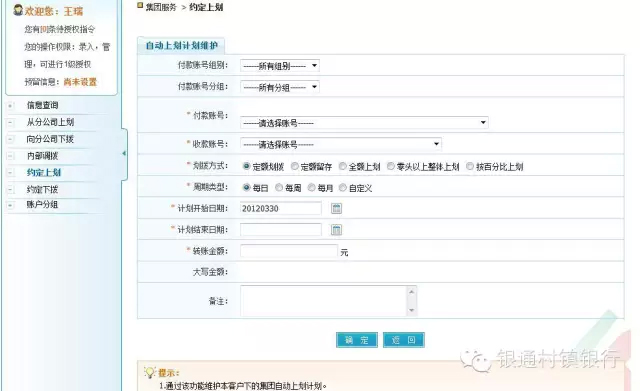Viewport: 640px width, 391px height.
Task: Click the 约定上划 breadcrumb text
Action: click(206, 7)
